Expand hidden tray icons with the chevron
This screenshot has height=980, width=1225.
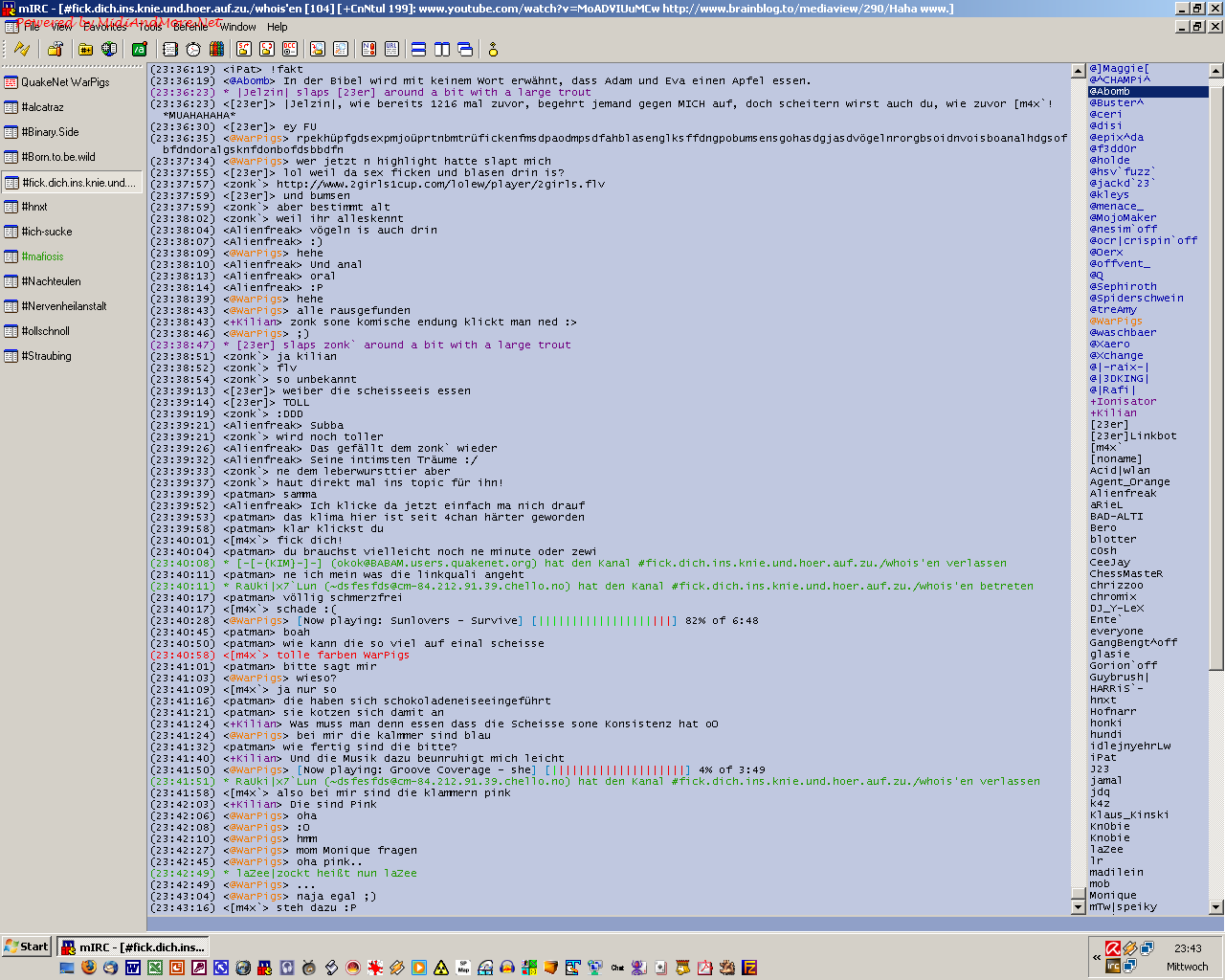click(x=1096, y=957)
